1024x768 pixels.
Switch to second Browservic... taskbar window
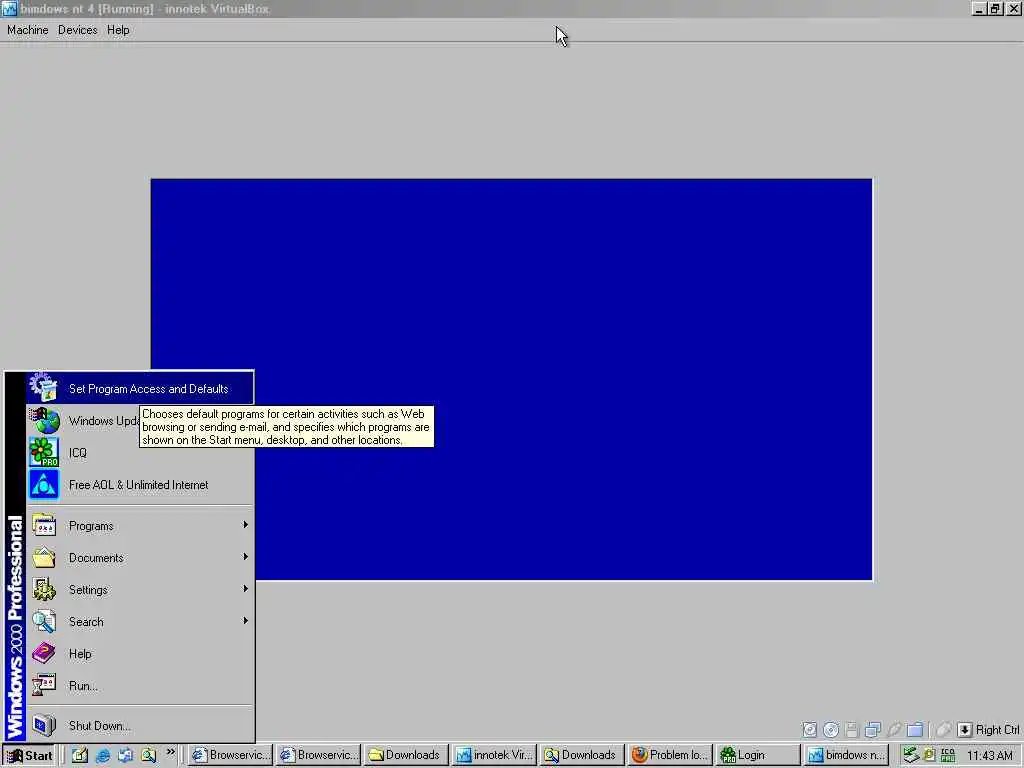pyautogui.click(x=318, y=756)
